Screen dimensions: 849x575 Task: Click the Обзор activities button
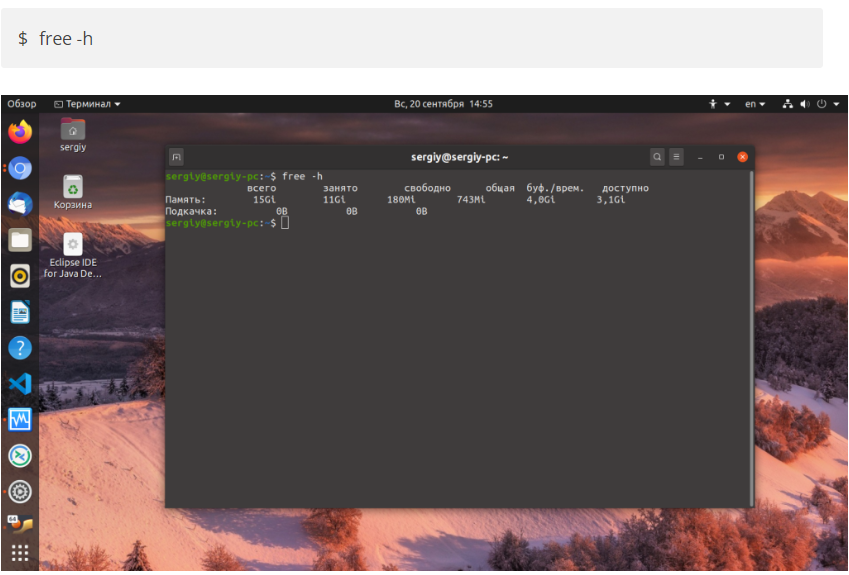(21, 104)
